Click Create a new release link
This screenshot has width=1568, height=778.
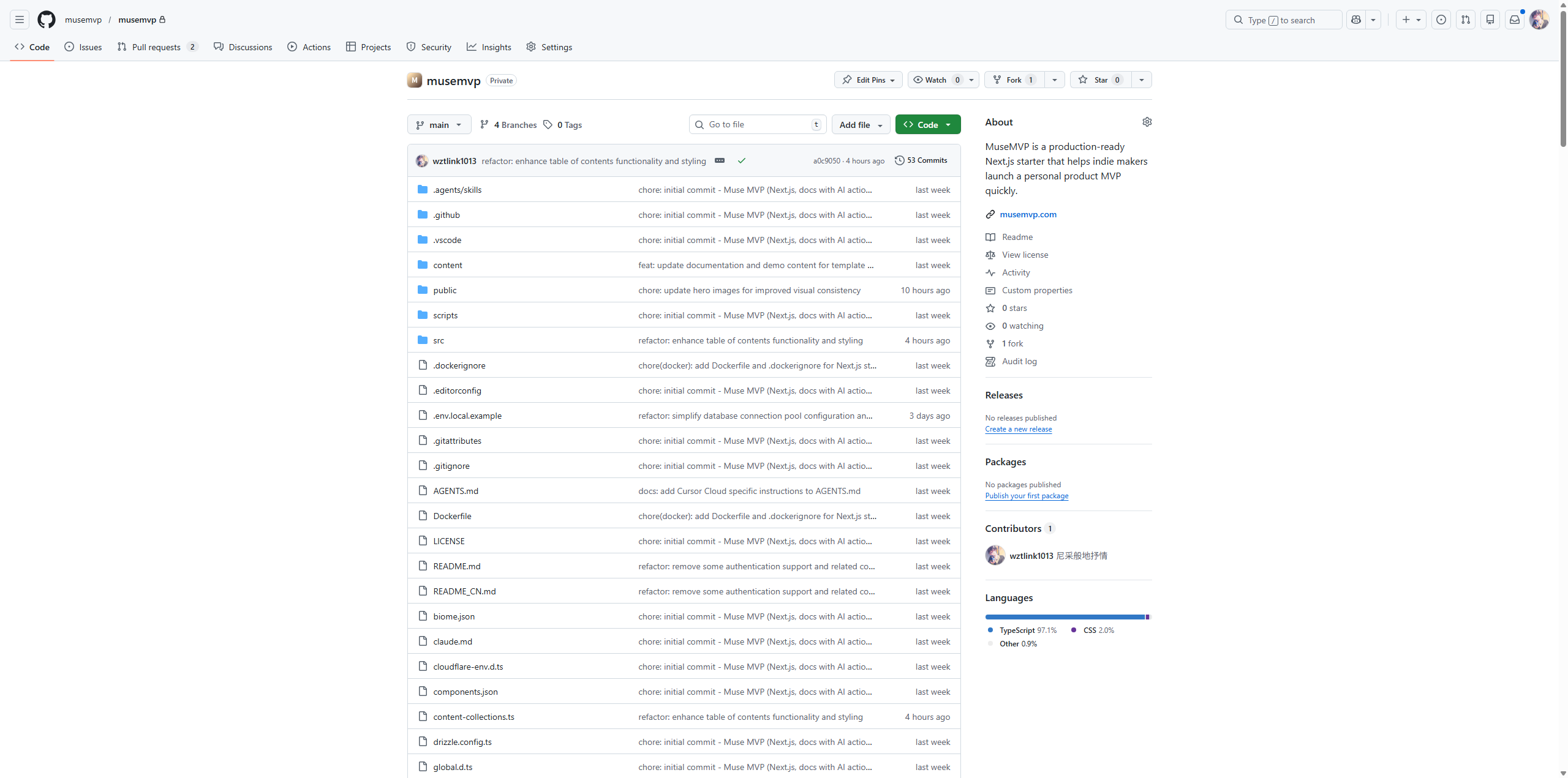click(1018, 429)
